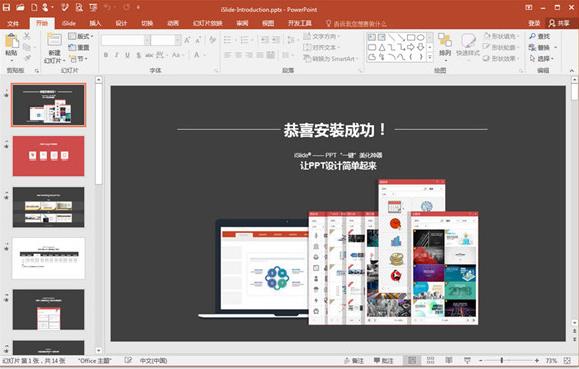Toggle Normal view button in status bar

[412, 360]
